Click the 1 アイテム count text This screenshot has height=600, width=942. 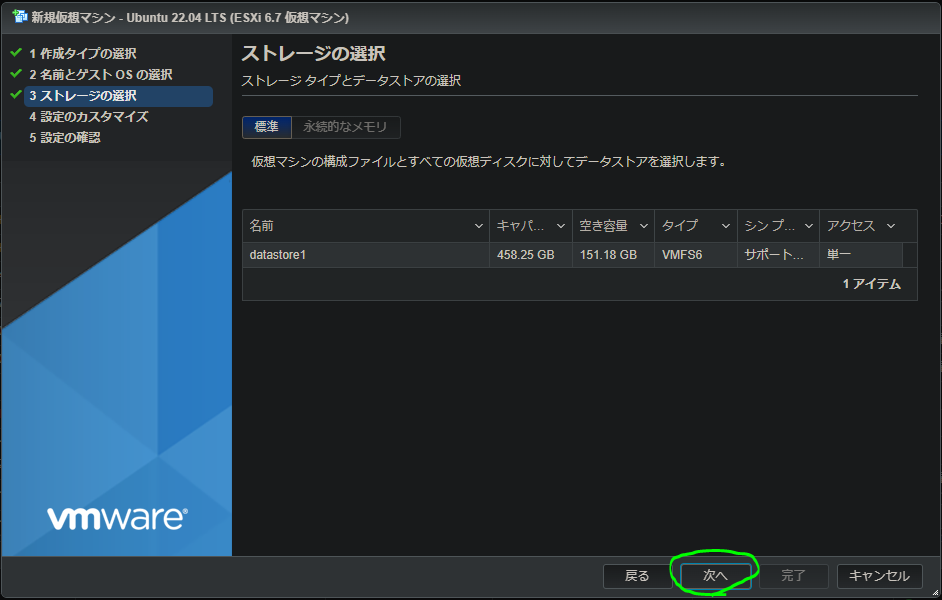(x=871, y=284)
